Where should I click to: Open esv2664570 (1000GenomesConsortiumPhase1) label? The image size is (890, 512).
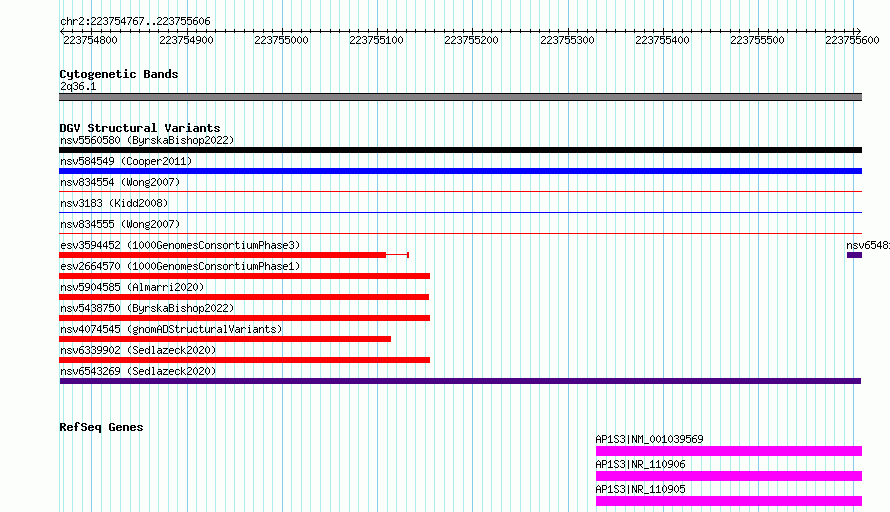[180, 266]
